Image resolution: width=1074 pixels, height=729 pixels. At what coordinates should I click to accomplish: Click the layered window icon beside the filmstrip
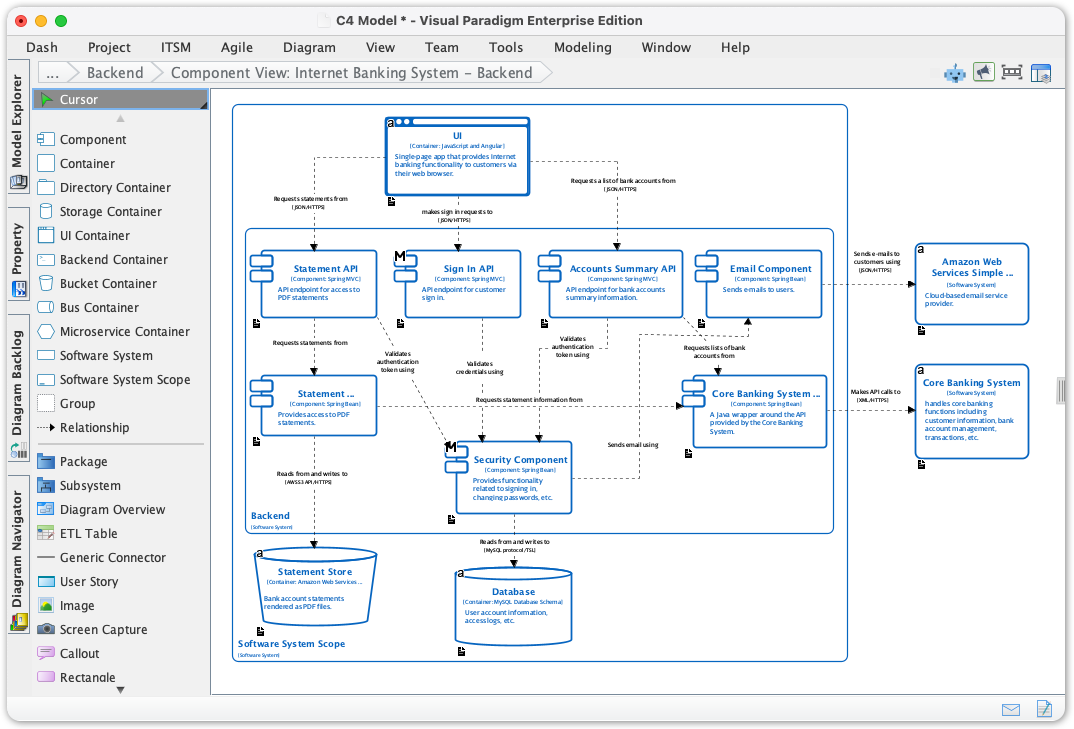(1040, 72)
